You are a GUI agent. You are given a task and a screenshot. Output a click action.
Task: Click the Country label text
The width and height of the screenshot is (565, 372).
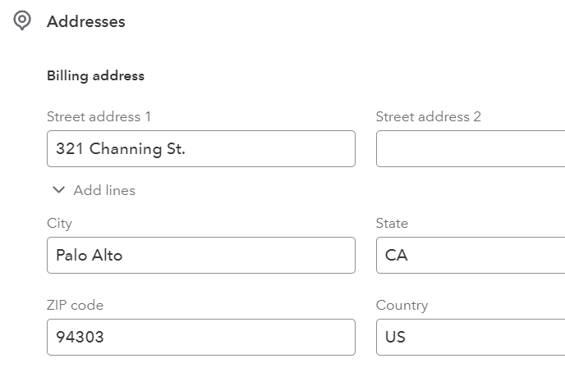click(402, 306)
